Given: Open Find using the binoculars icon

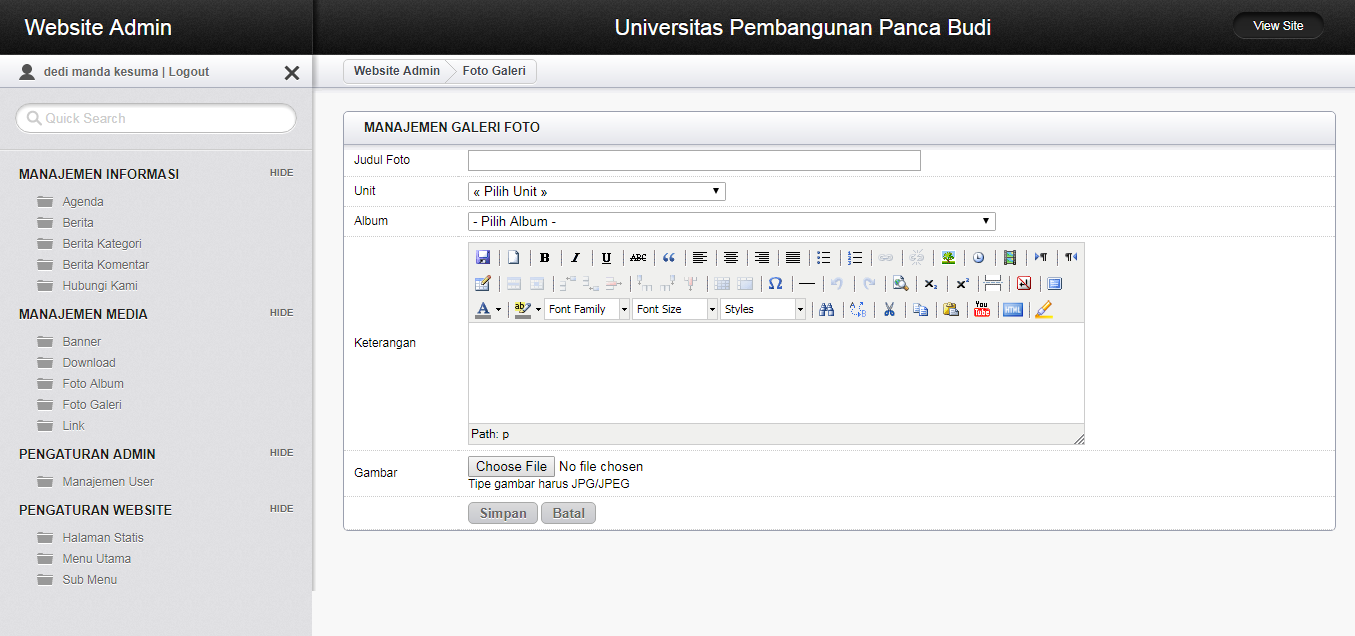Looking at the screenshot, I should (826, 309).
